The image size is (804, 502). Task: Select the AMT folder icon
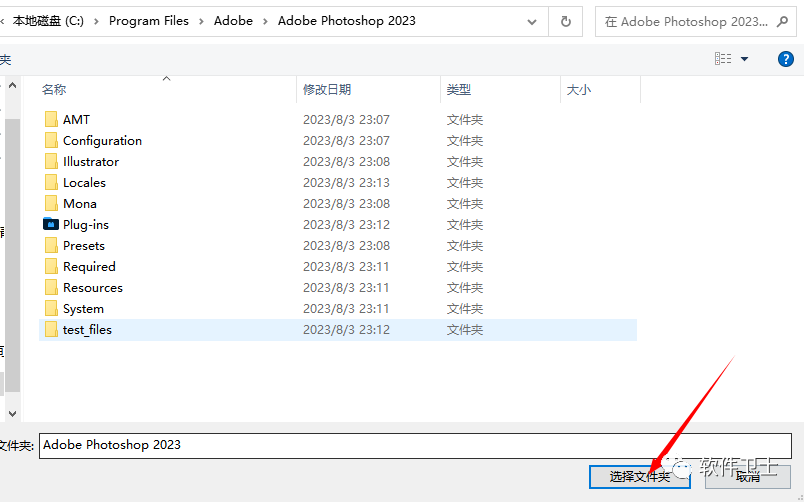[x=51, y=119]
